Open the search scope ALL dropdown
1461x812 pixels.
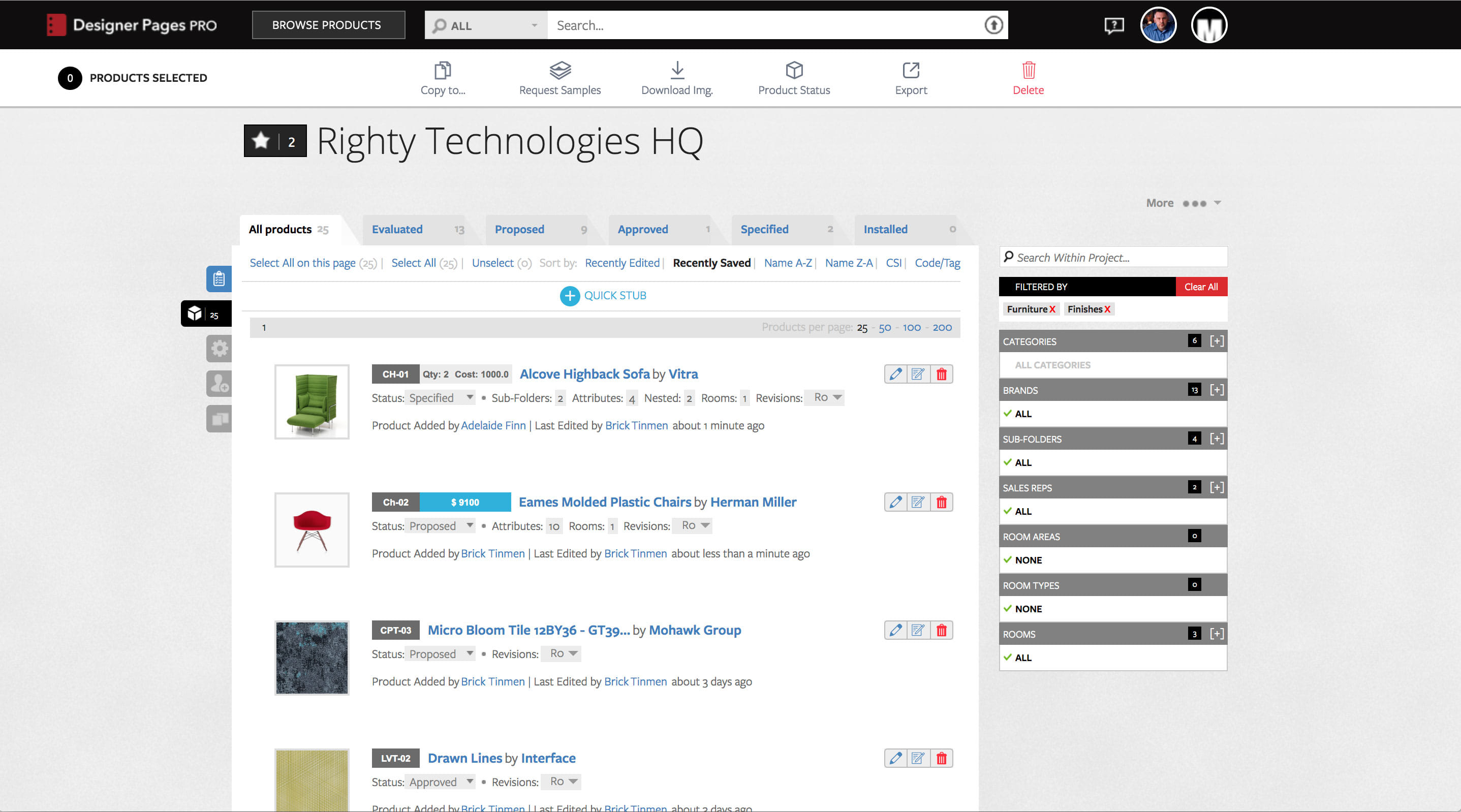[485, 25]
